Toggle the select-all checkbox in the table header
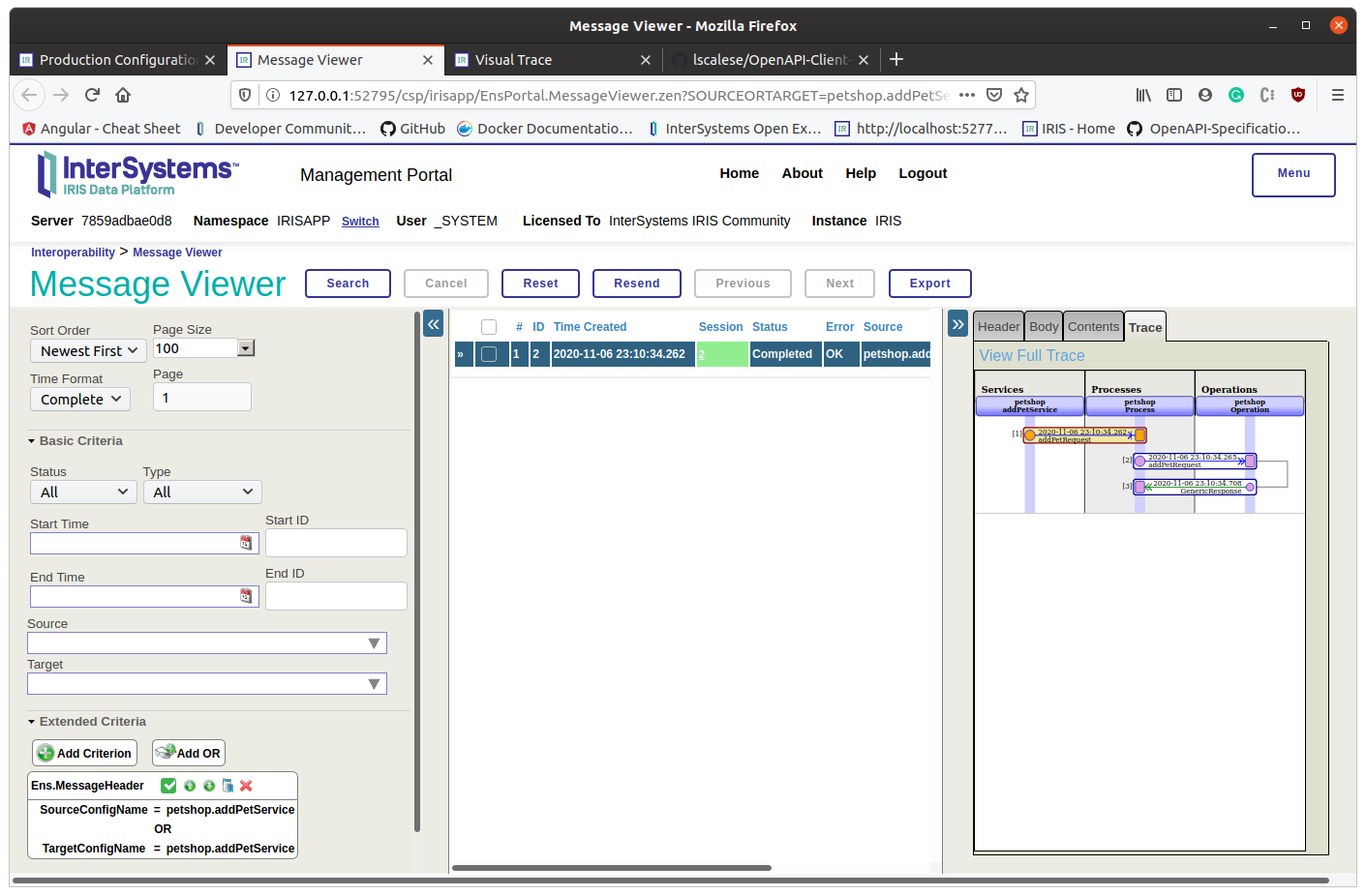The width and height of the screenshot is (1366, 896). (489, 327)
